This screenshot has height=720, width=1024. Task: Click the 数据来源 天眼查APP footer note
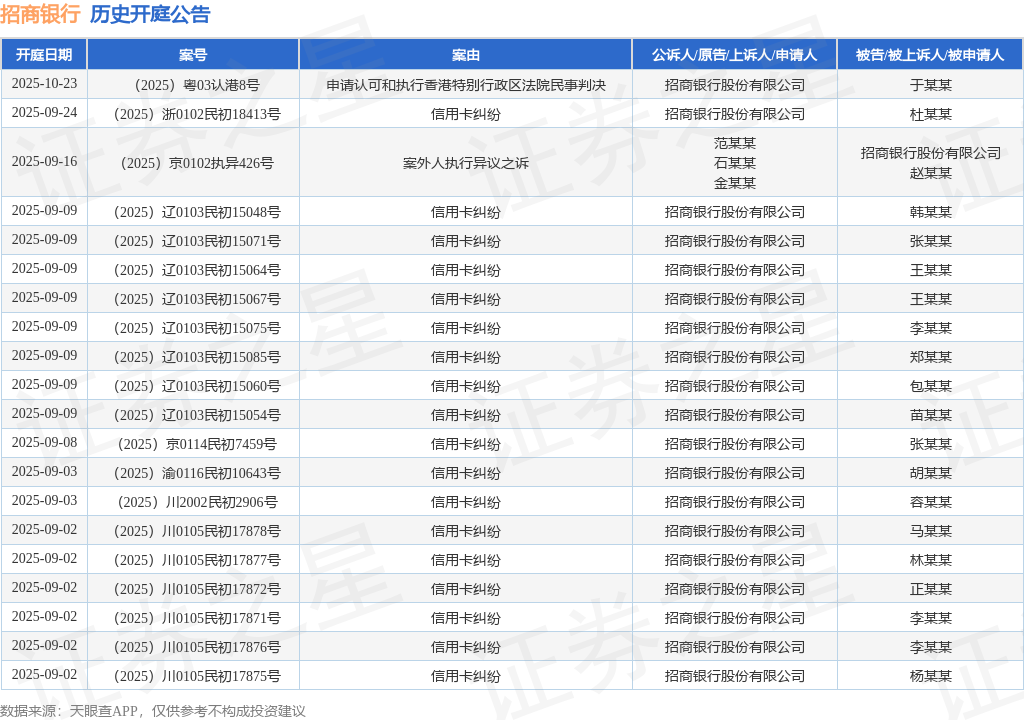coord(153,711)
